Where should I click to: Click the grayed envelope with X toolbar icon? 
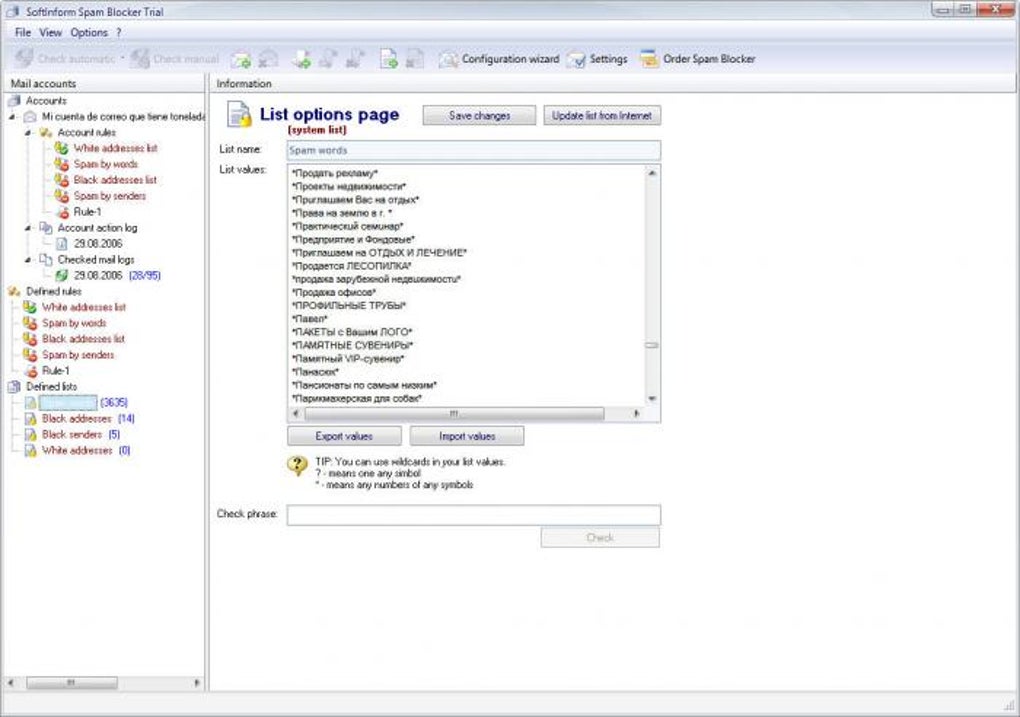(268, 59)
